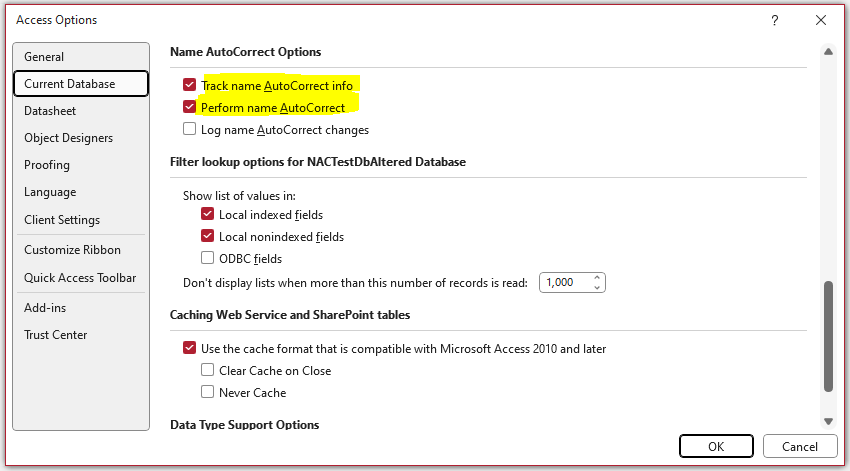Open Help with the question mark icon
This screenshot has width=850, height=471.
tap(775, 21)
